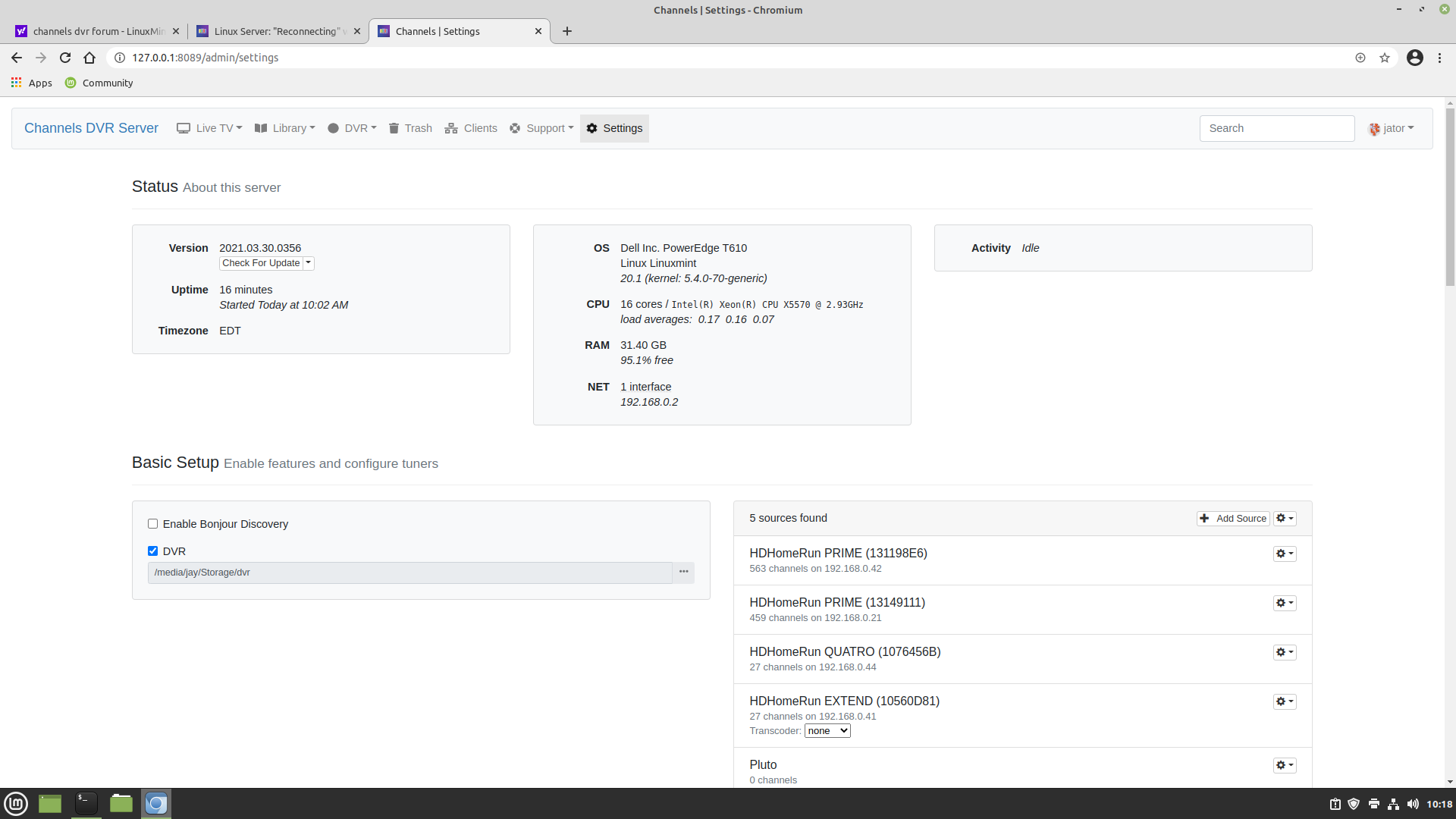Image resolution: width=1456 pixels, height=819 pixels.
Task: Bookmark page with the star icon
Action: [1385, 58]
